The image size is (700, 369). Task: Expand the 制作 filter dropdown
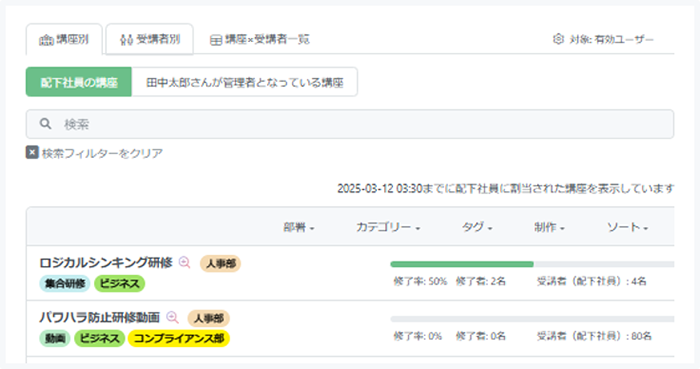(x=549, y=228)
